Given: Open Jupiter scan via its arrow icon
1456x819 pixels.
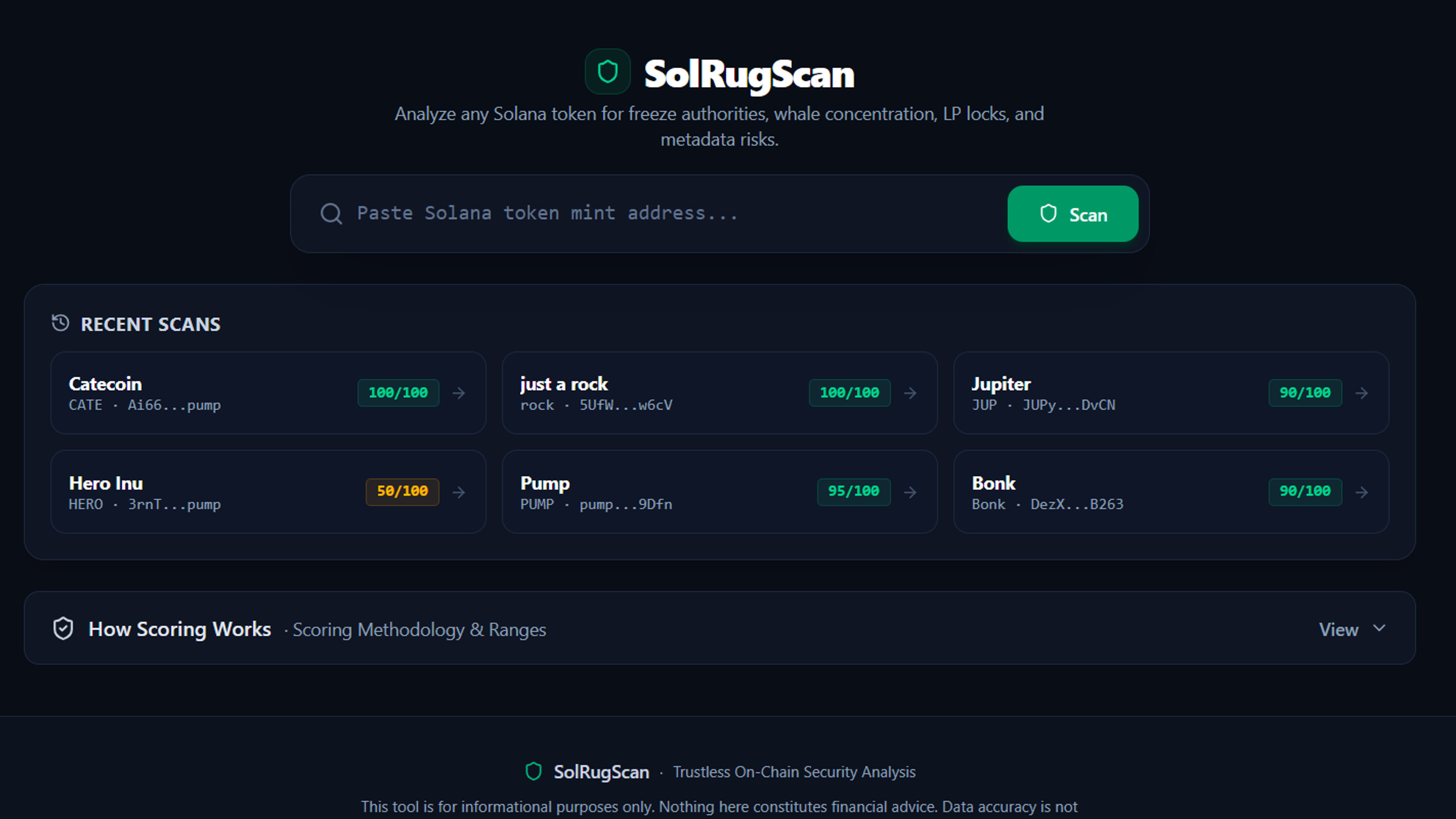Looking at the screenshot, I should point(1362,393).
